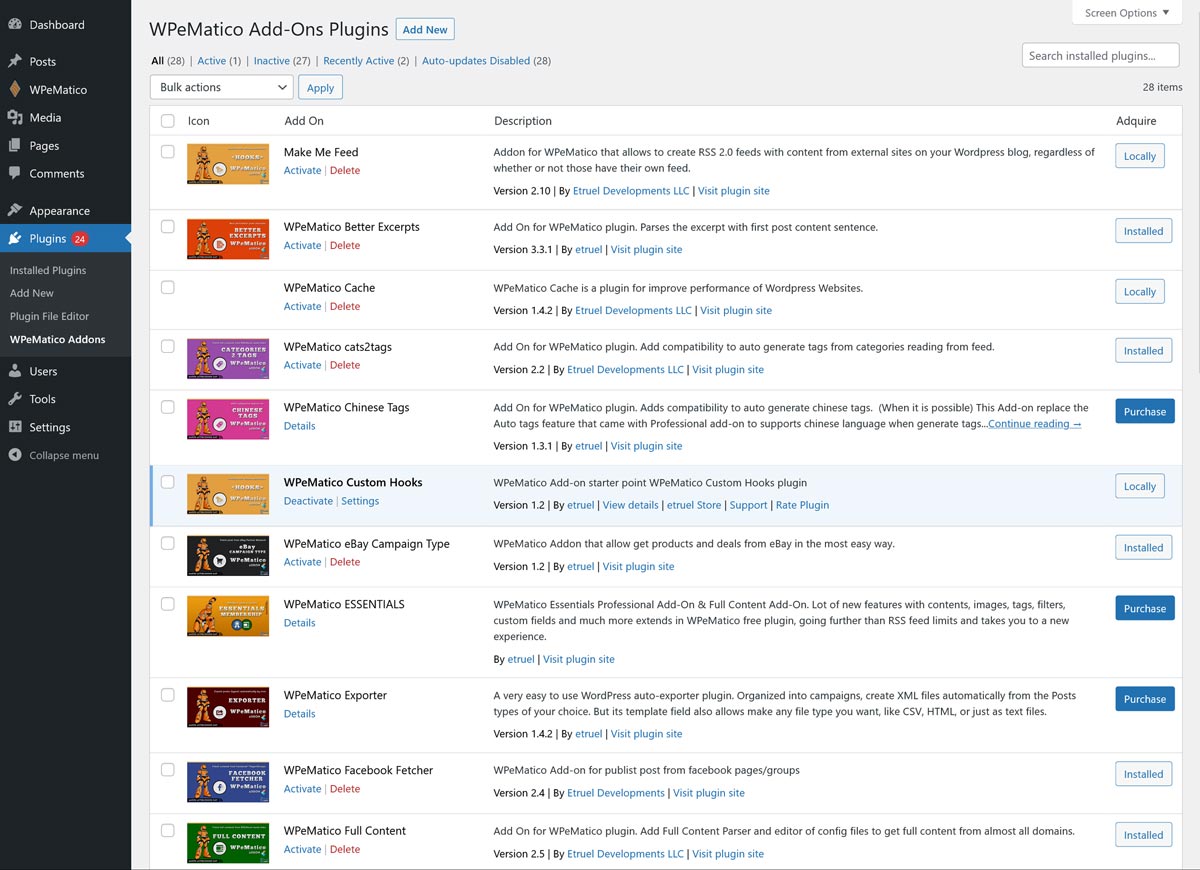Click the Better Excerpts addon thumbnail
Screen dimensions: 1200x870
pos(228,239)
